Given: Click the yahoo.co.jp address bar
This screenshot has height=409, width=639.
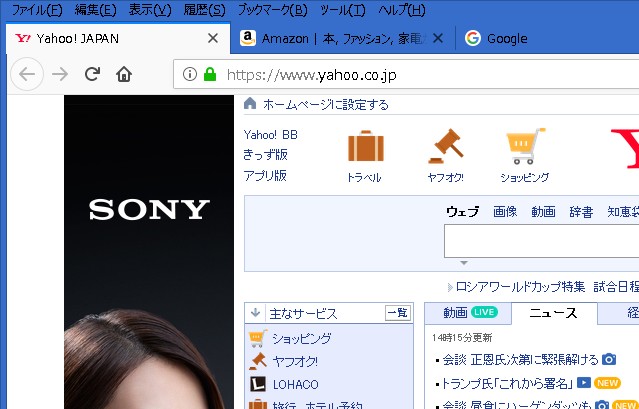Looking at the screenshot, I should tap(406, 75).
